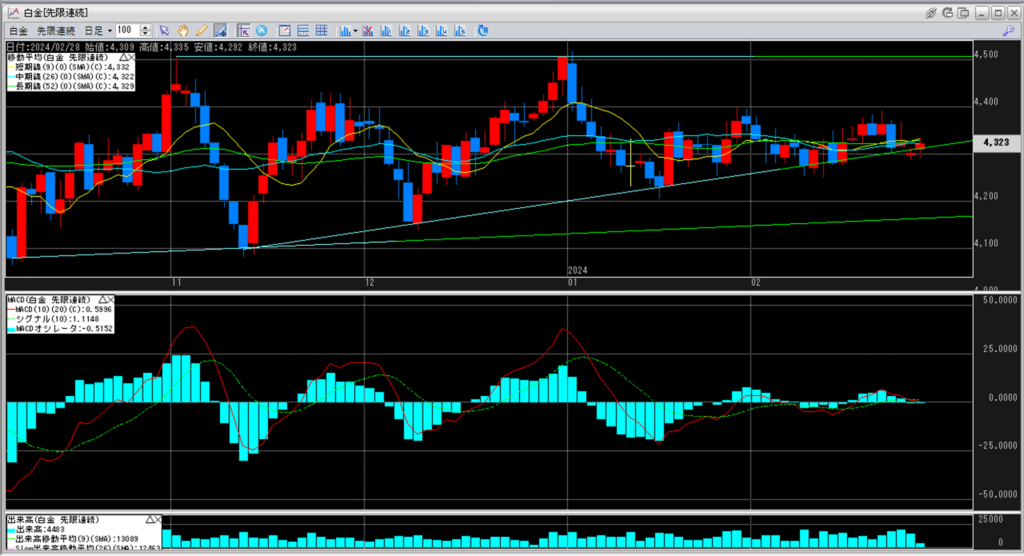This screenshot has width=1024, height=556.
Task: Click the list layout icon
Action: point(303,31)
